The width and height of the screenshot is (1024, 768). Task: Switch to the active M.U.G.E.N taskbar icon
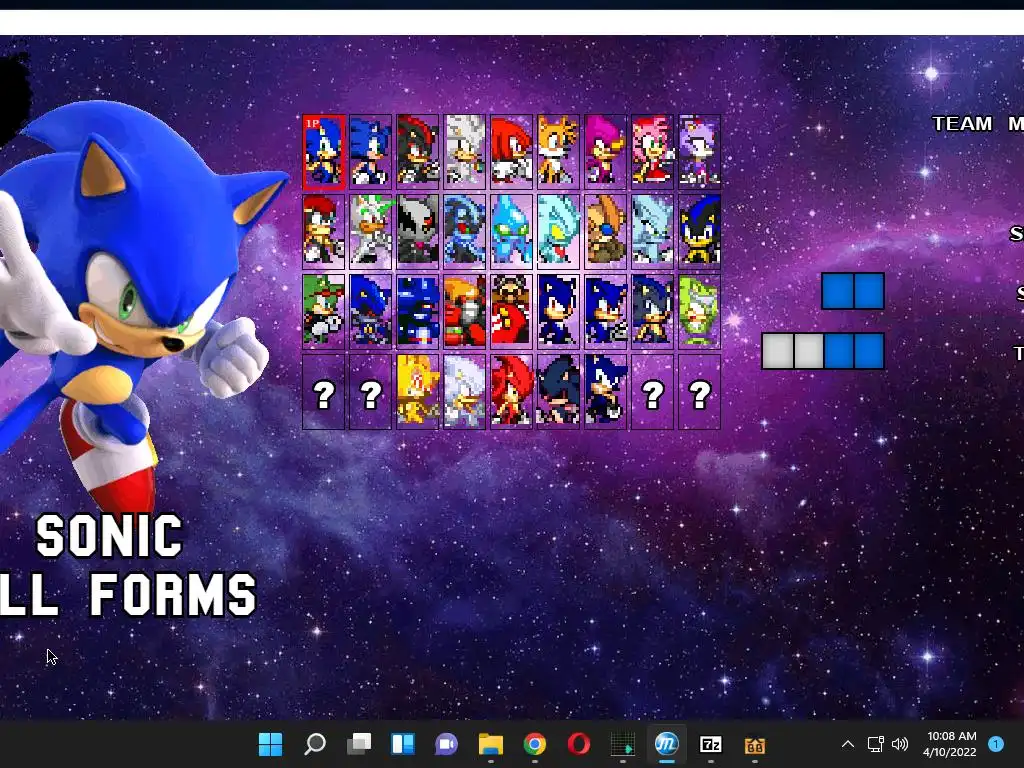[x=667, y=744]
